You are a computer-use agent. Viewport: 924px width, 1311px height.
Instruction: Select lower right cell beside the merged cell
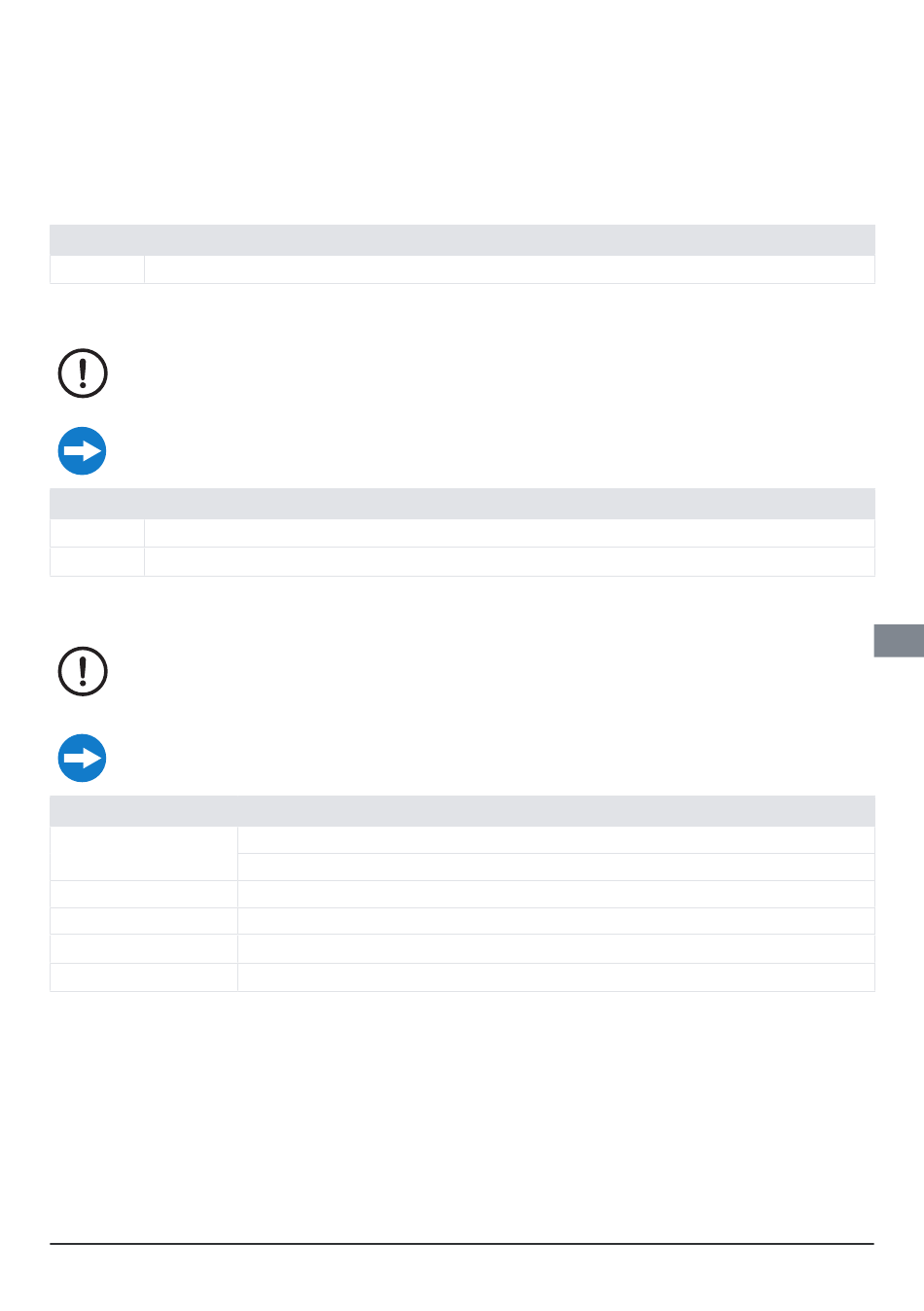coord(556,867)
